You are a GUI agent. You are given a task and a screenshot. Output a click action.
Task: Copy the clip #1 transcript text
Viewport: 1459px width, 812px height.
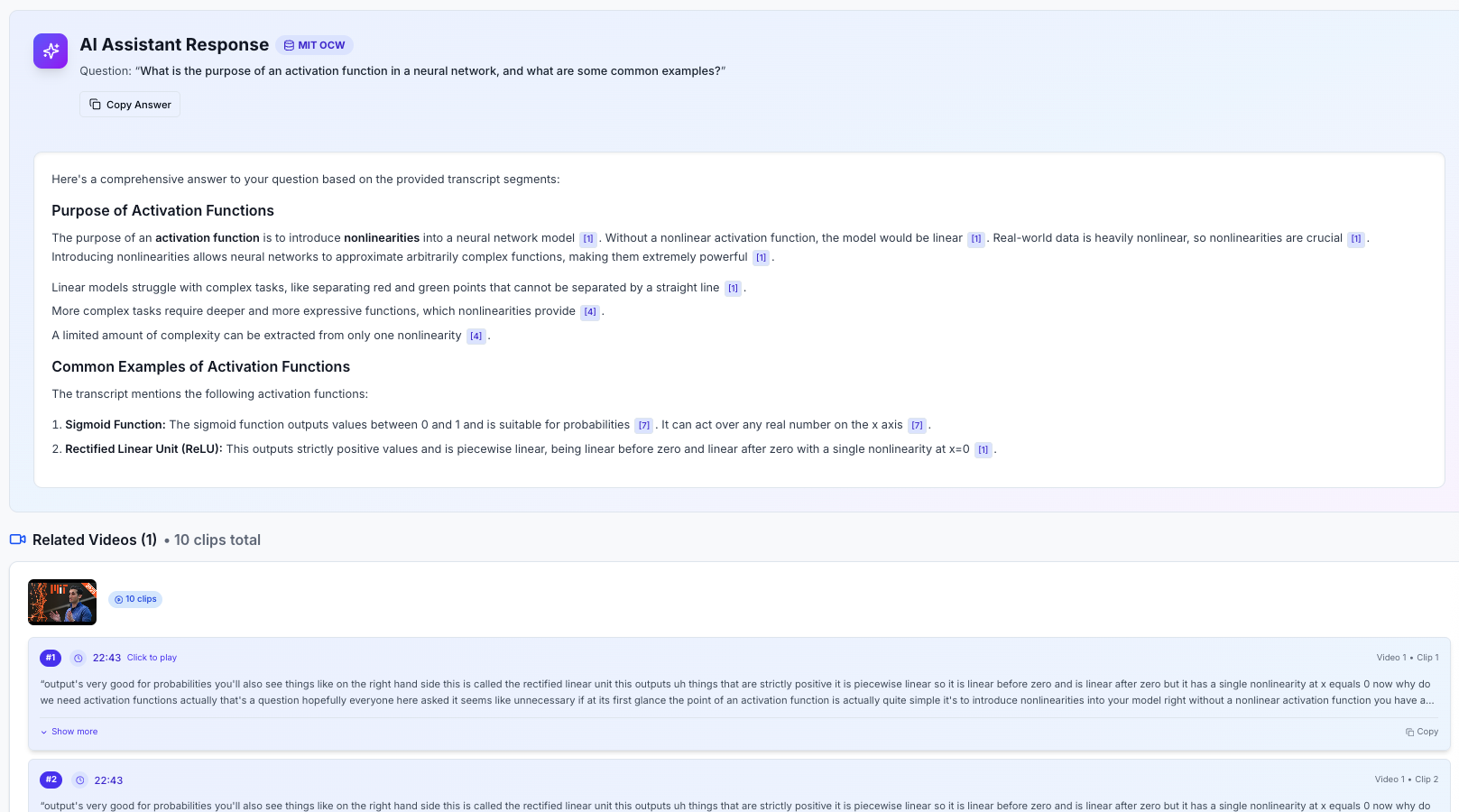coord(1422,732)
